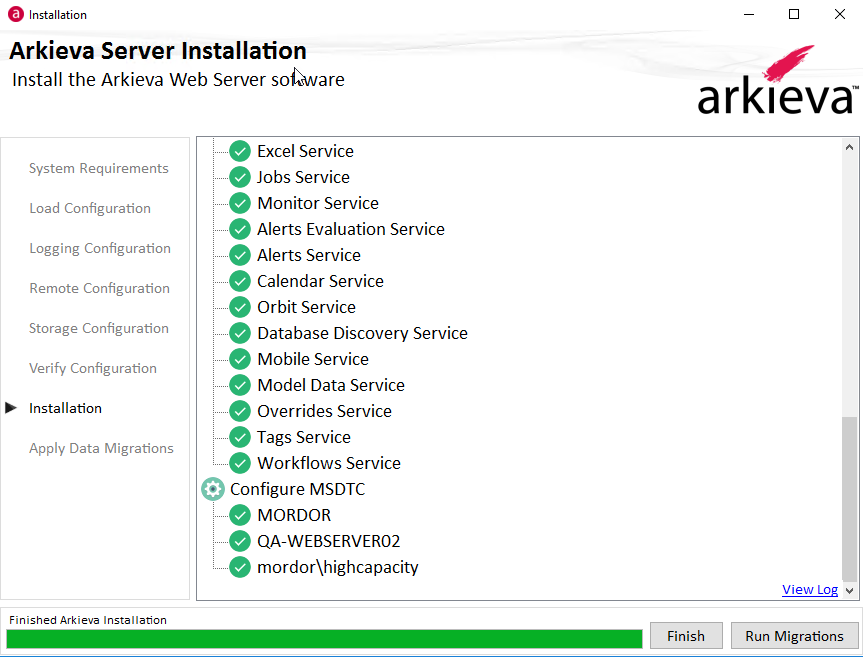
Task: Click the green check beside Jobs Service
Action: (240, 177)
